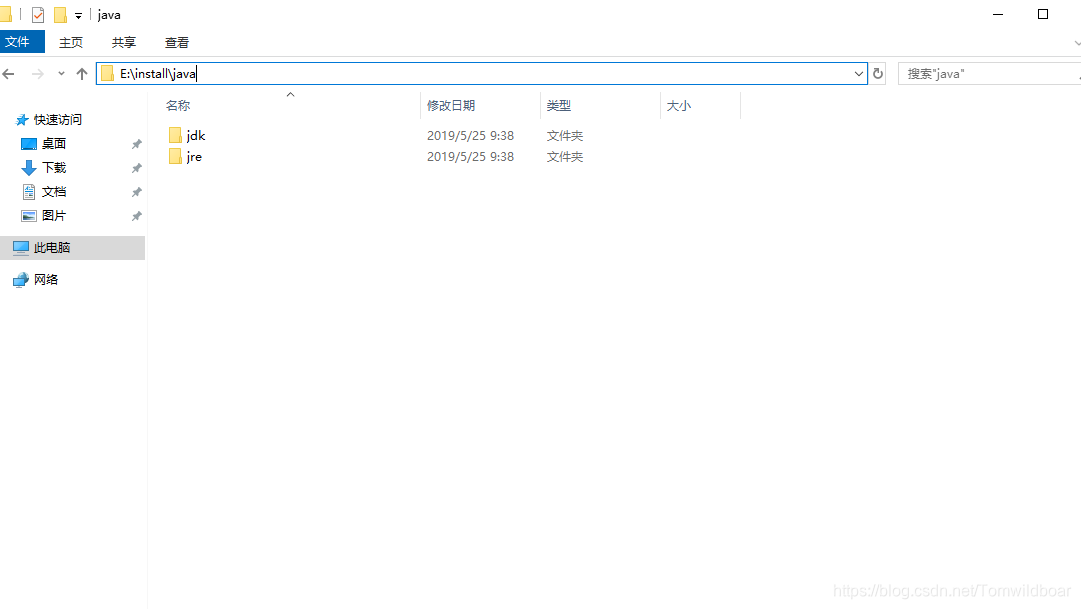Image resolution: width=1081 pixels, height=609 pixels.
Task: Click the 此电脑 computer icon
Action: (21, 247)
